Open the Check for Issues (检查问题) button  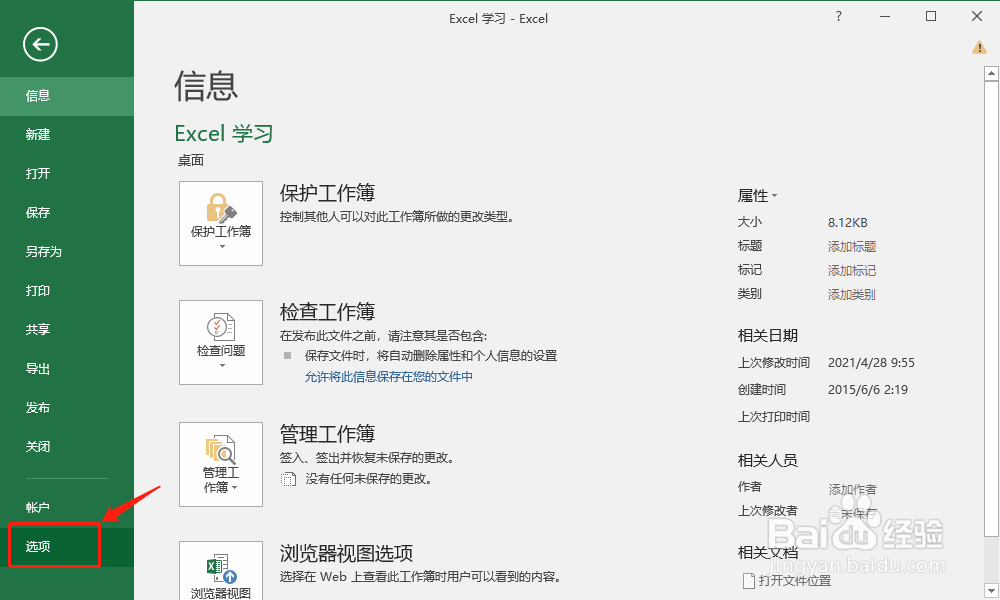221,342
